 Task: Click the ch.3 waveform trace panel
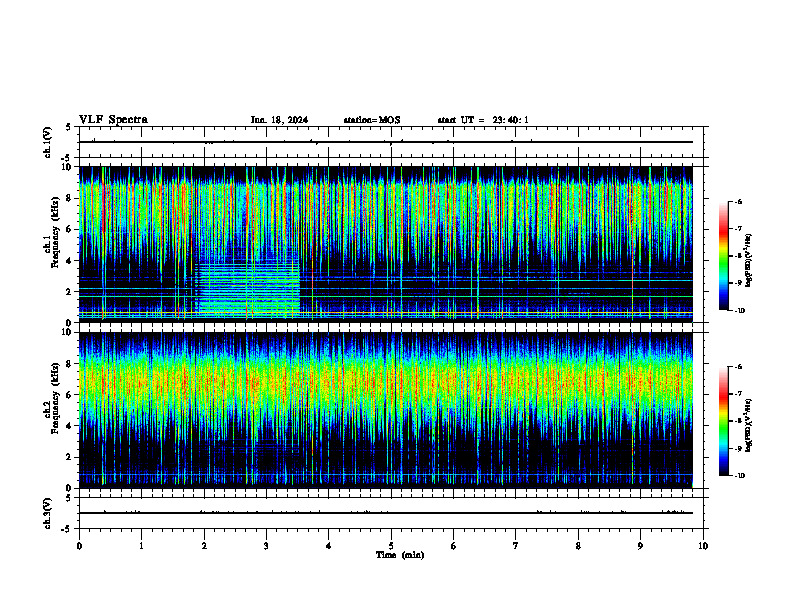(391, 513)
